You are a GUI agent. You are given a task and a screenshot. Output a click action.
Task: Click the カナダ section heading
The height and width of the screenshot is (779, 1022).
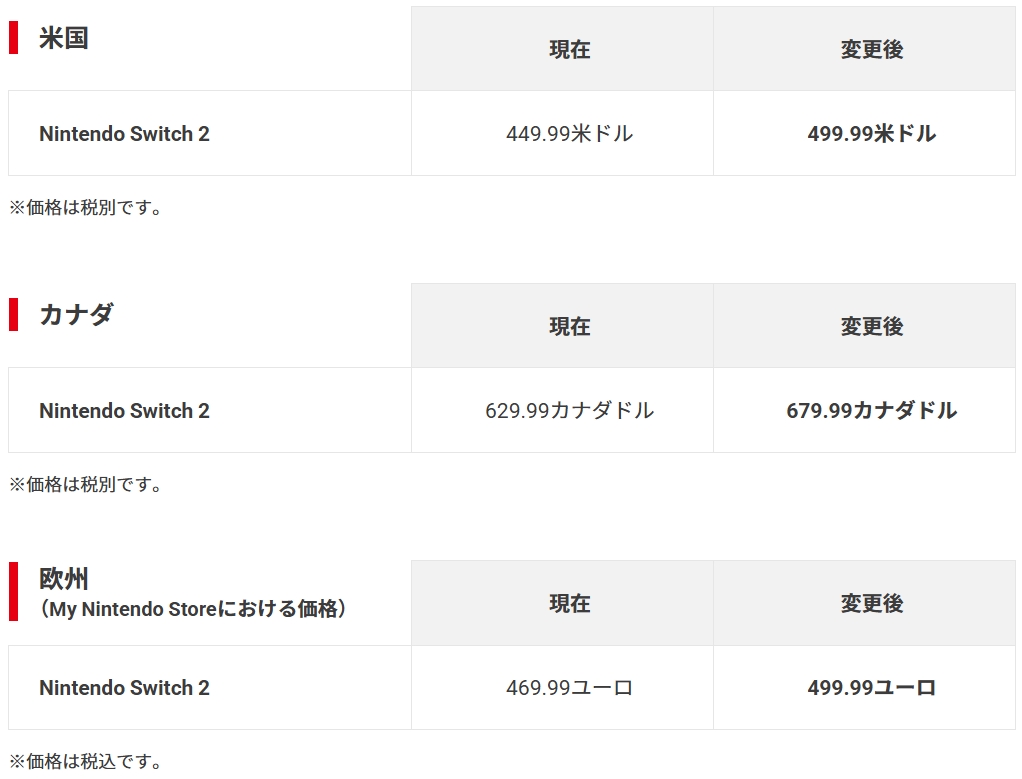point(76,314)
